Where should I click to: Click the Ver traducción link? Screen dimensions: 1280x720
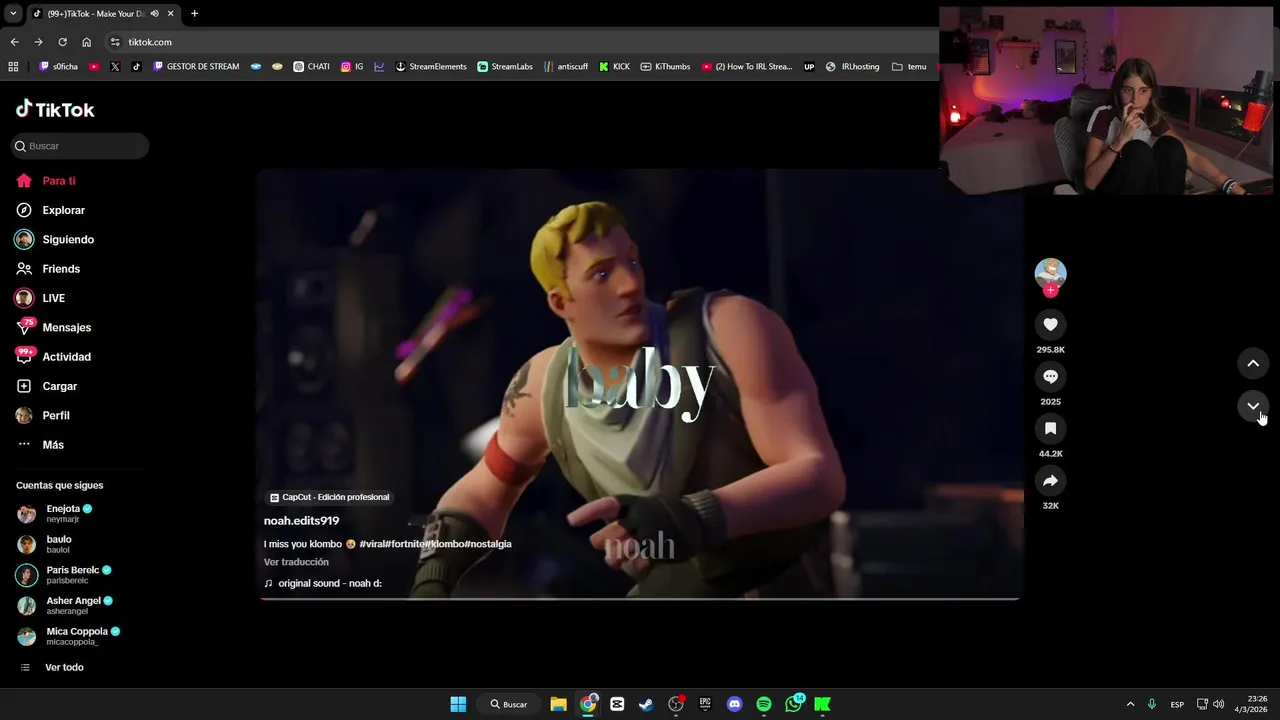click(296, 562)
